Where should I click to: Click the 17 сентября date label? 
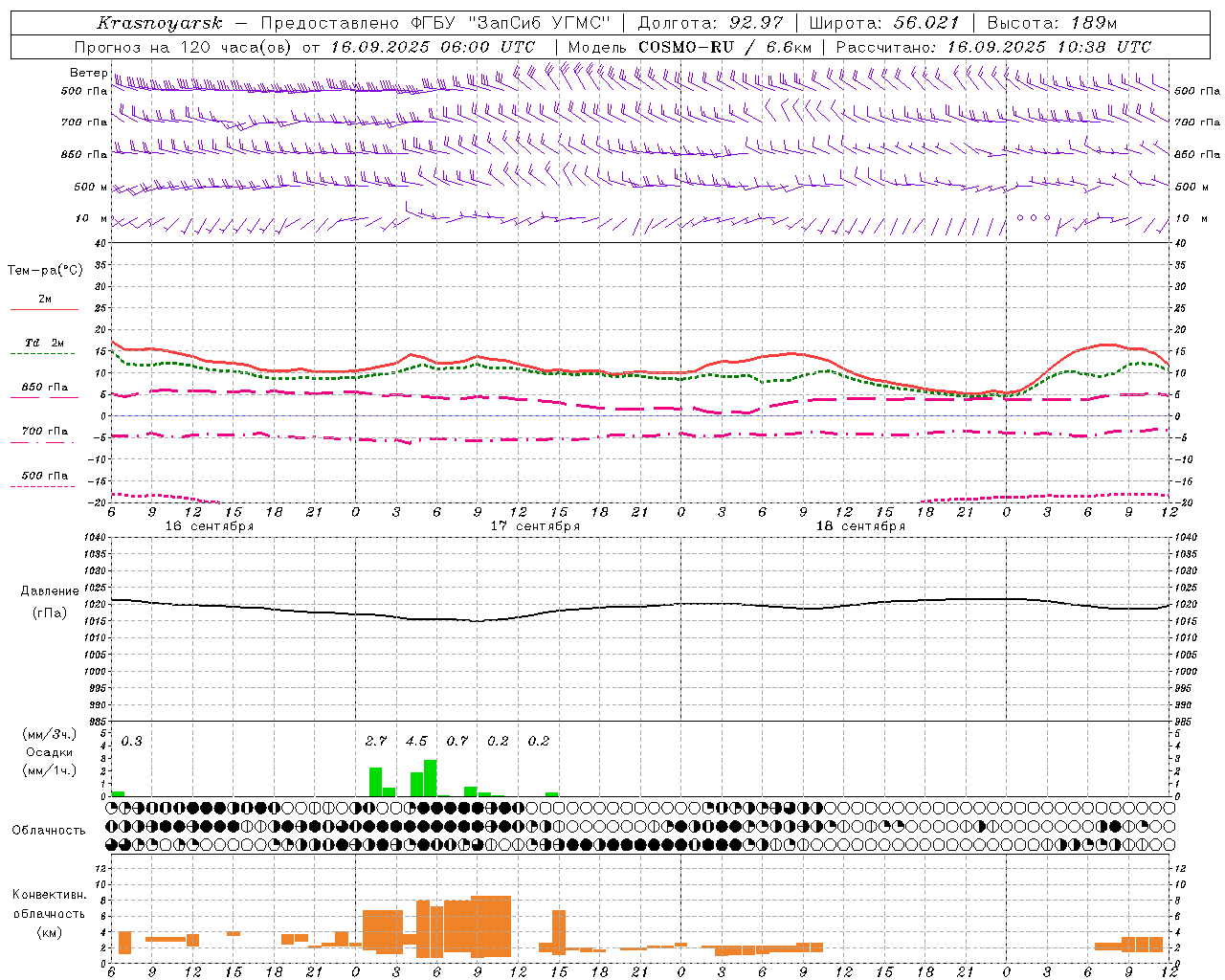tap(535, 526)
